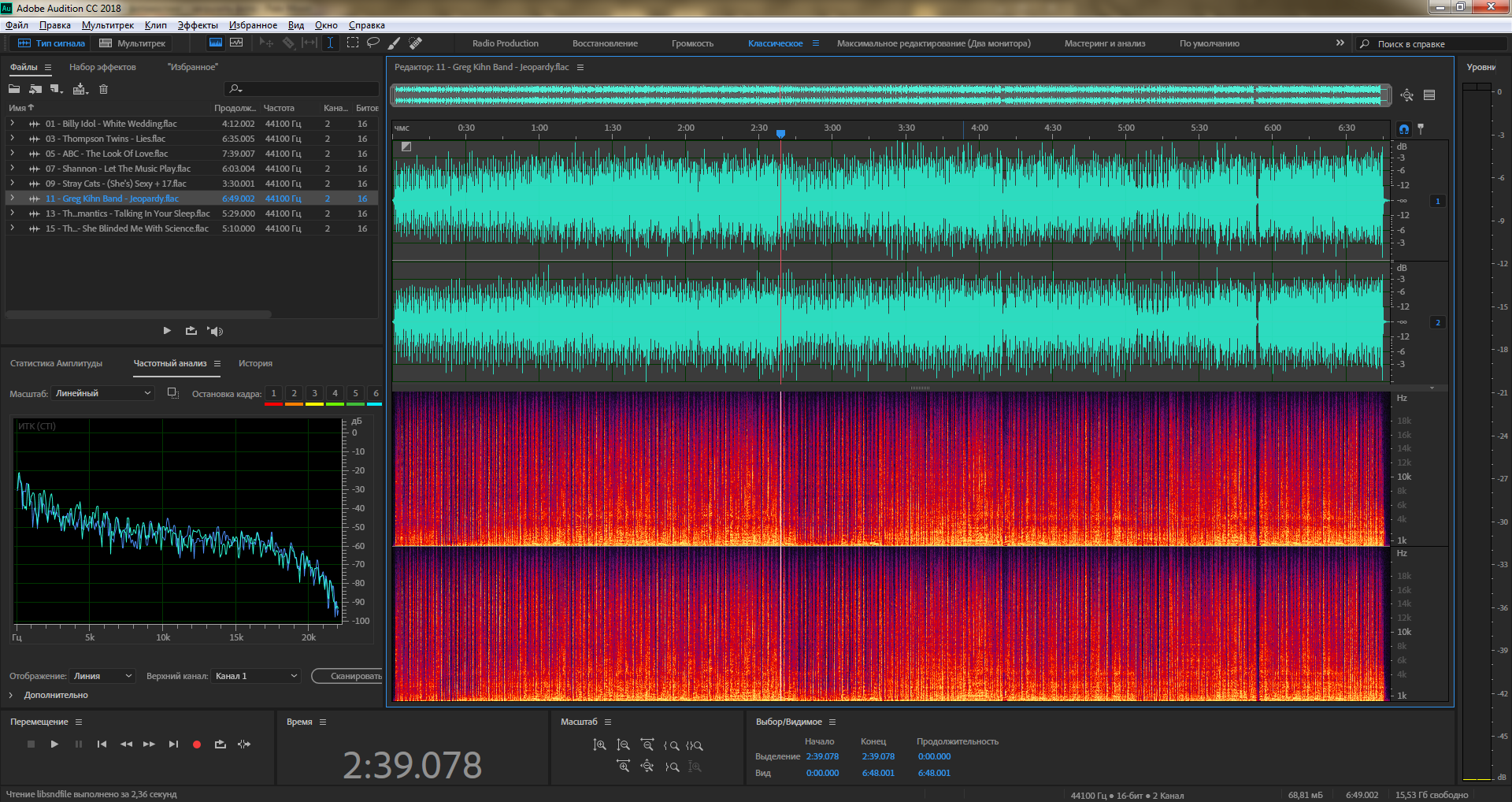Click zoom out full icon in Zoom panel
This screenshot has width=1512, height=802.
click(x=647, y=767)
